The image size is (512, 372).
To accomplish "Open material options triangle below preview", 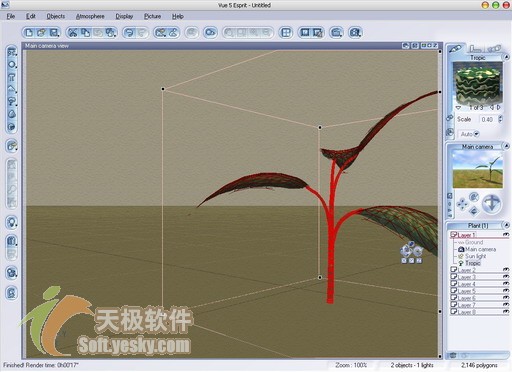I will point(459,108).
